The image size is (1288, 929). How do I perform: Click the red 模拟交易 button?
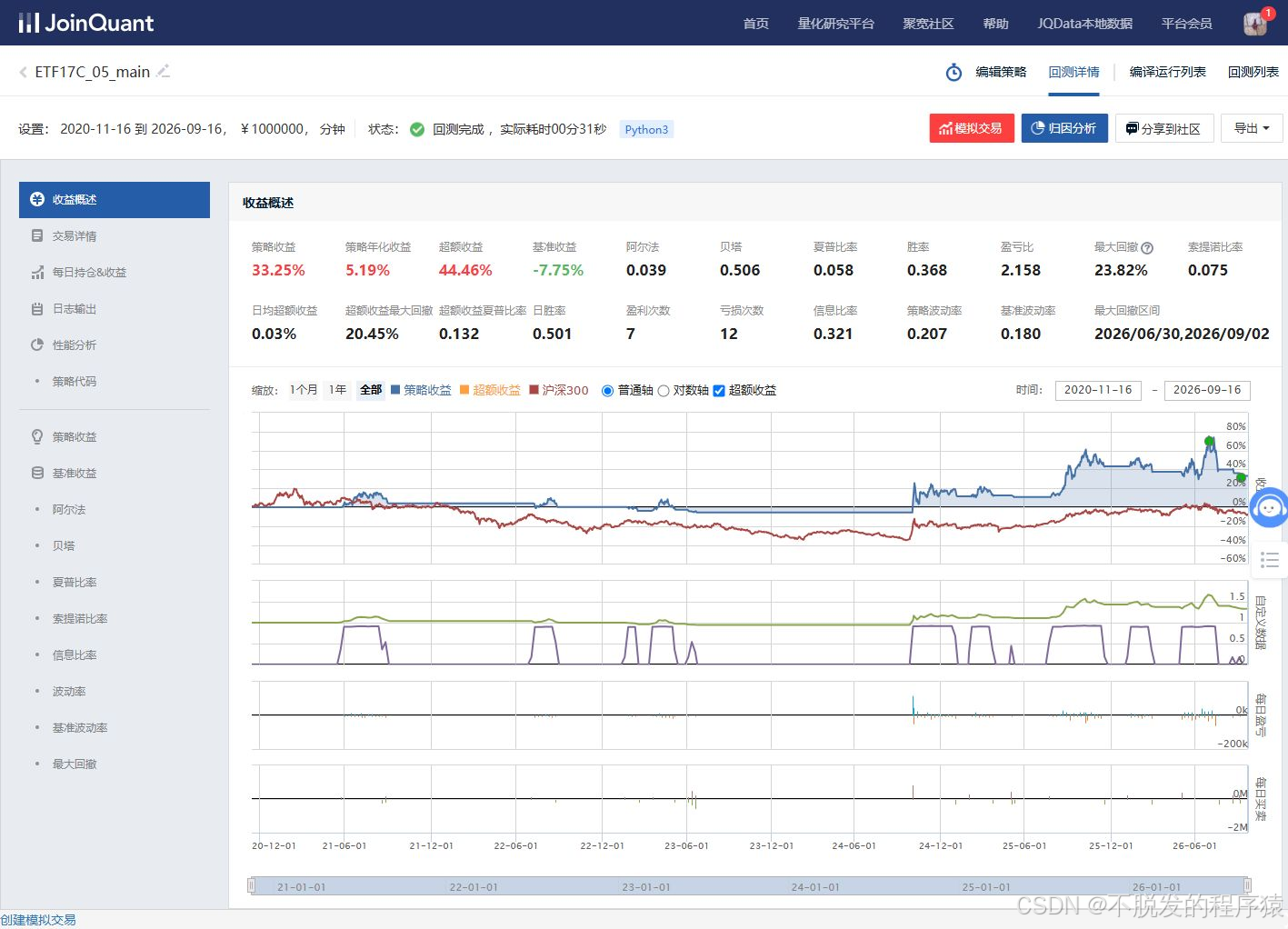(971, 128)
